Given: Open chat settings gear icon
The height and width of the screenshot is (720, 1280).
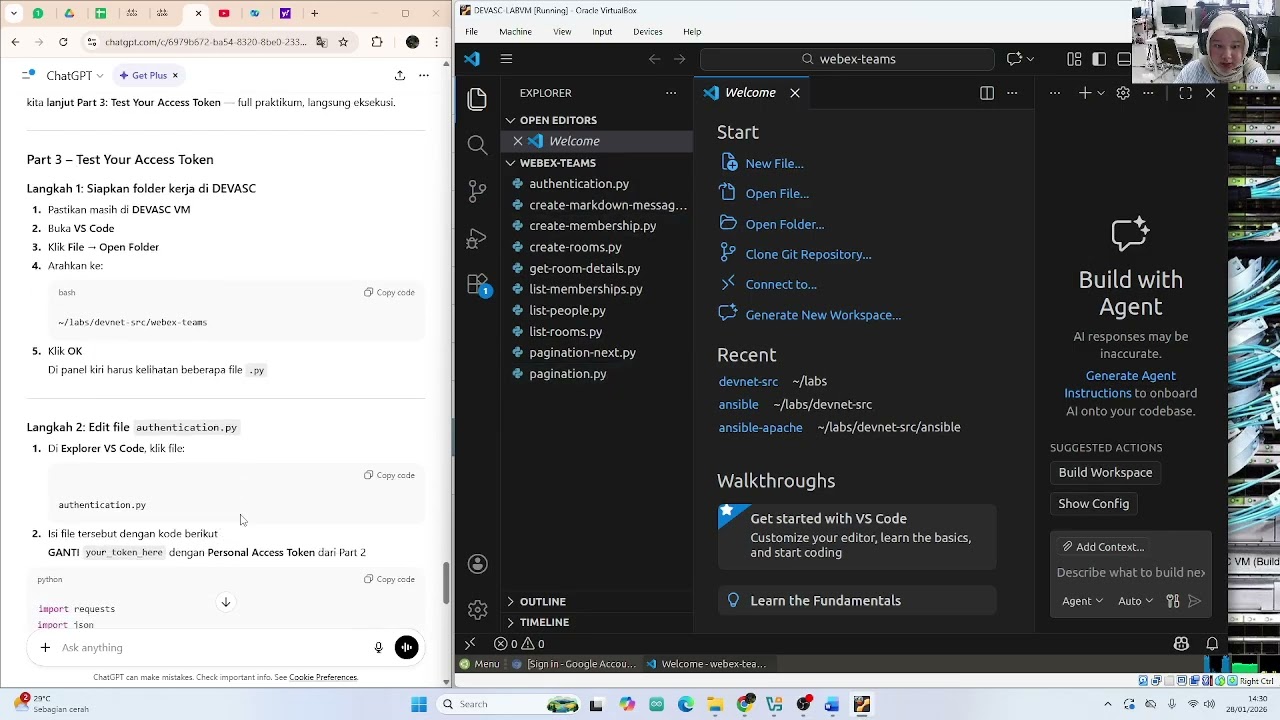Looking at the screenshot, I should 1123,93.
